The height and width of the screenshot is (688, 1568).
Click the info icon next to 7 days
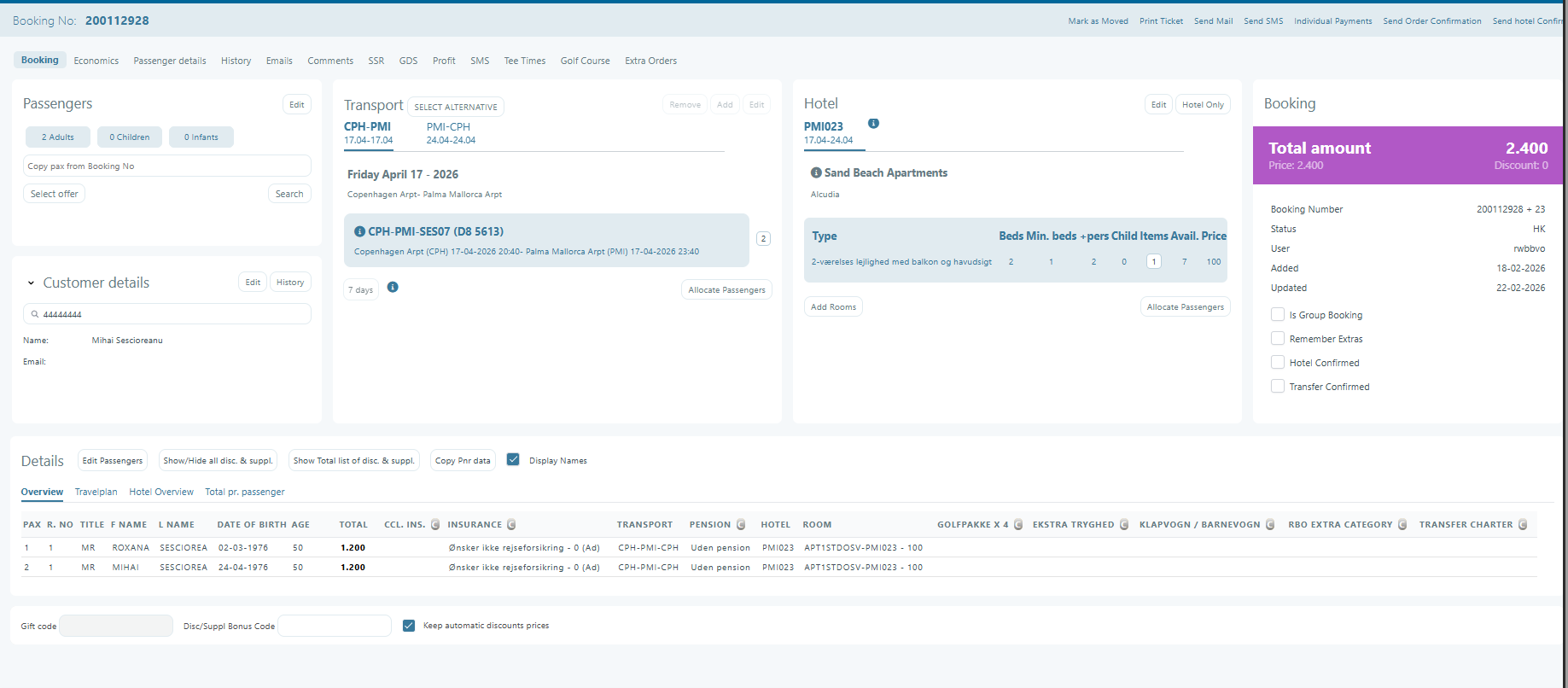coord(393,288)
